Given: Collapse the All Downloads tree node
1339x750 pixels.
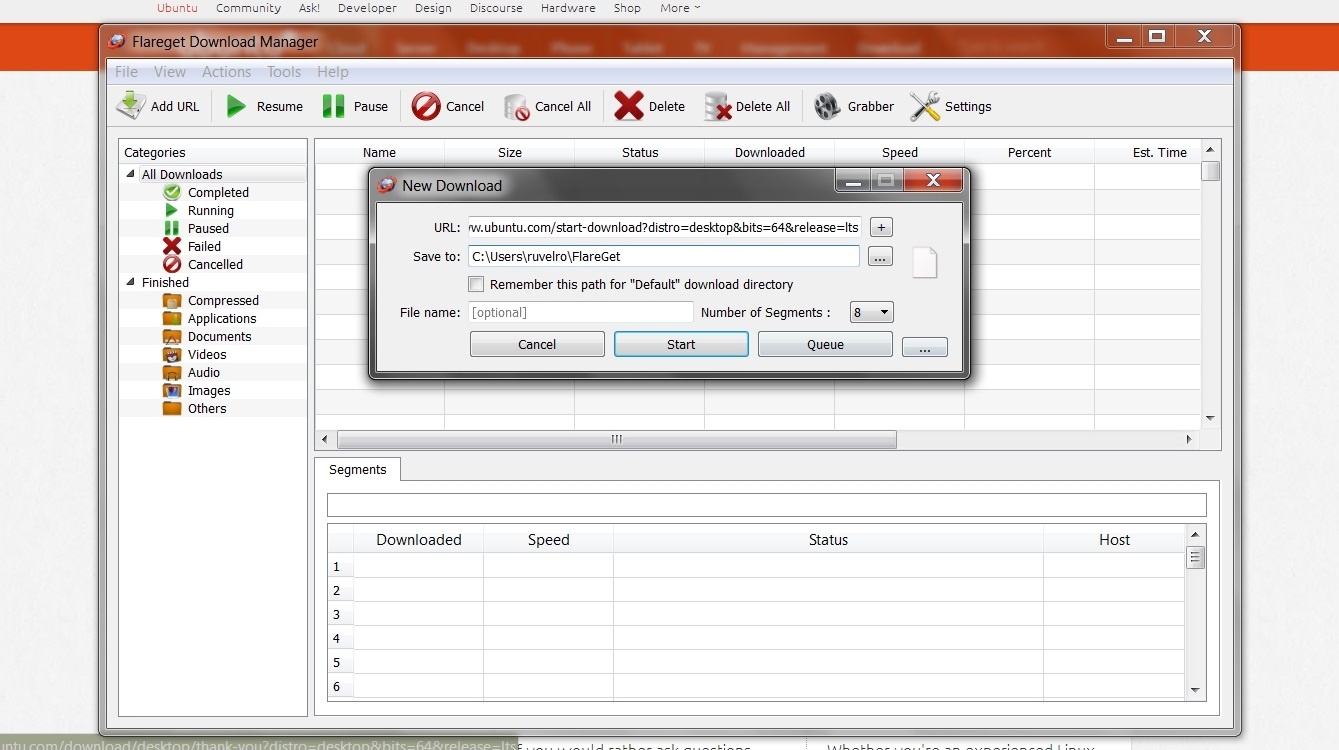Looking at the screenshot, I should tap(130, 174).
